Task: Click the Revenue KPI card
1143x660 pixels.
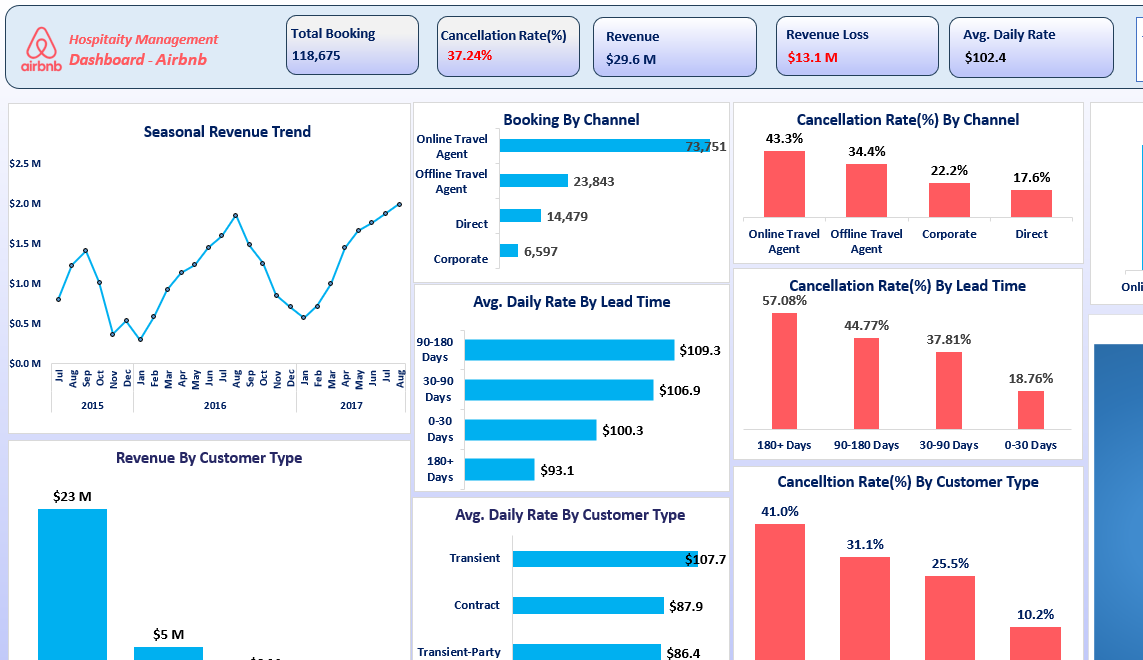Action: (x=674, y=47)
